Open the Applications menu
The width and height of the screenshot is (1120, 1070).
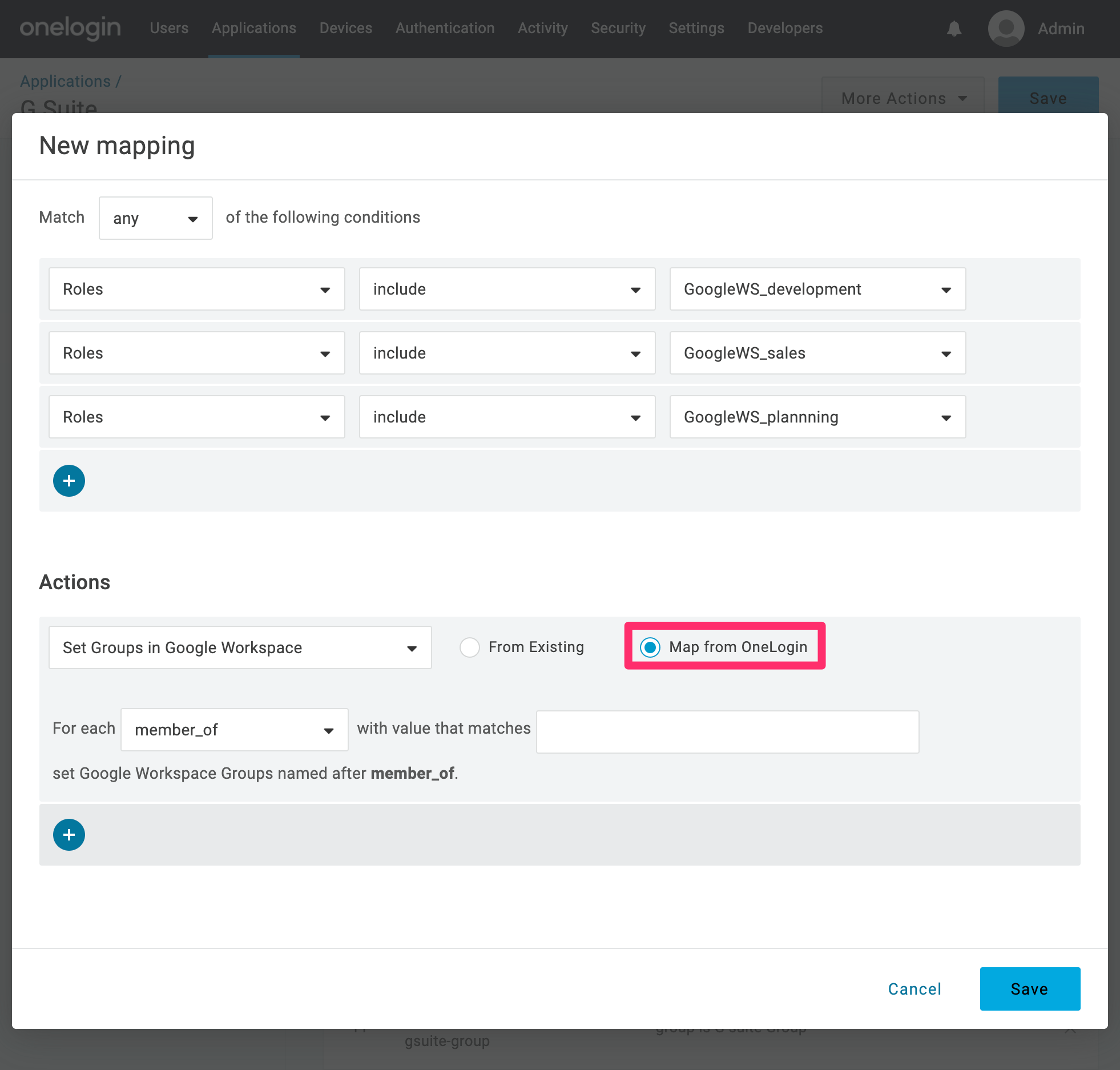coord(254,28)
